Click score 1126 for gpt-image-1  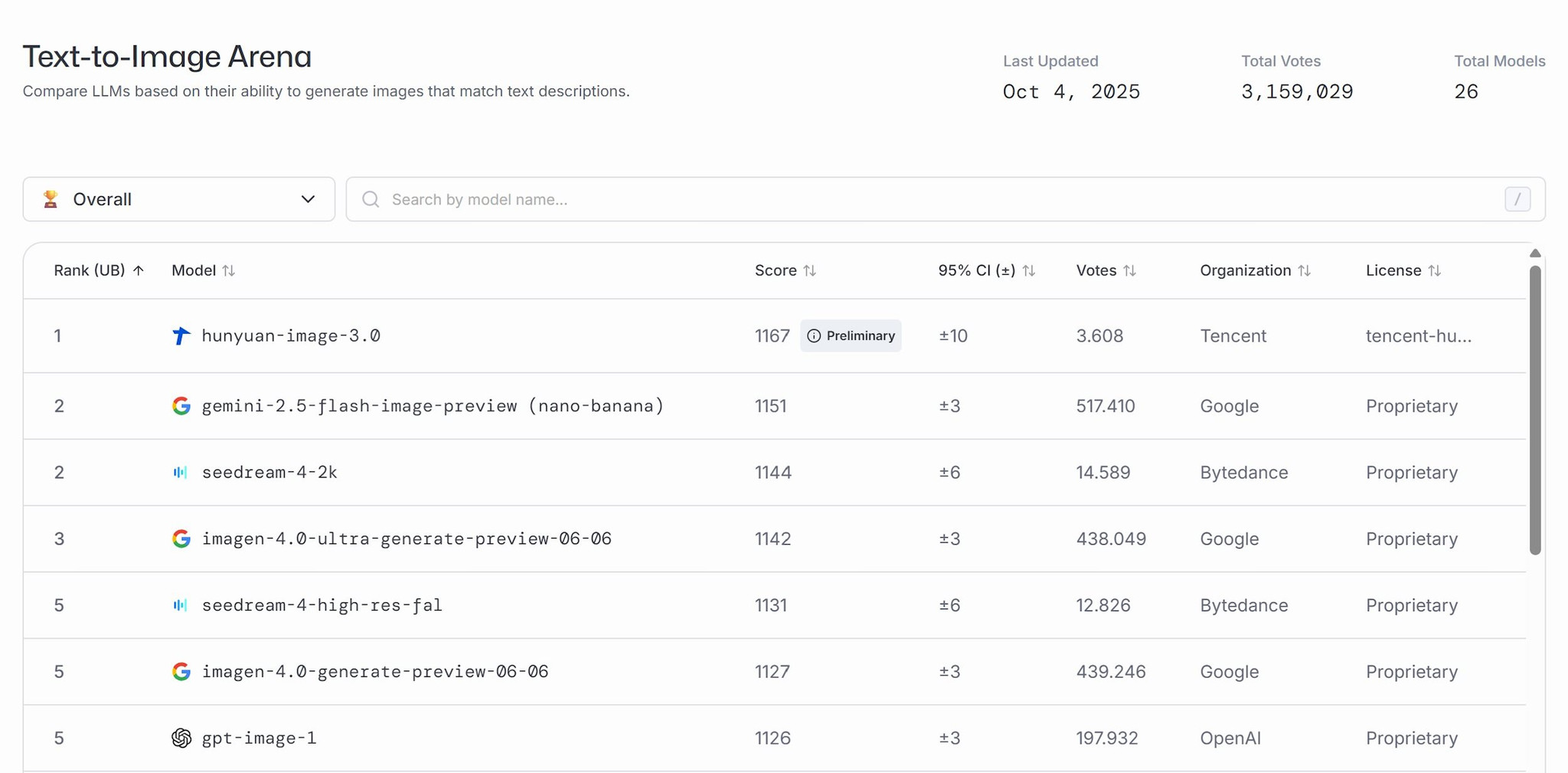tap(773, 738)
